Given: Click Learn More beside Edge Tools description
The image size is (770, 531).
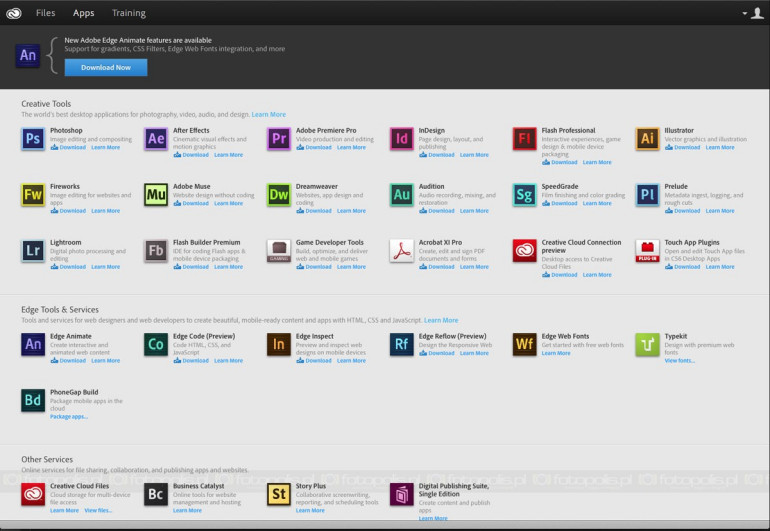Looking at the screenshot, I should click(x=441, y=320).
